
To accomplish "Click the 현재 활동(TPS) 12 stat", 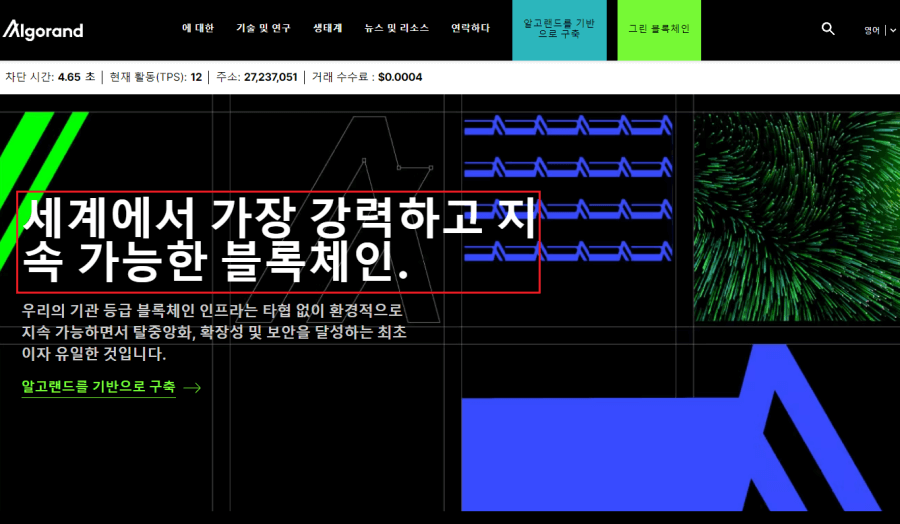I will (x=156, y=77).
